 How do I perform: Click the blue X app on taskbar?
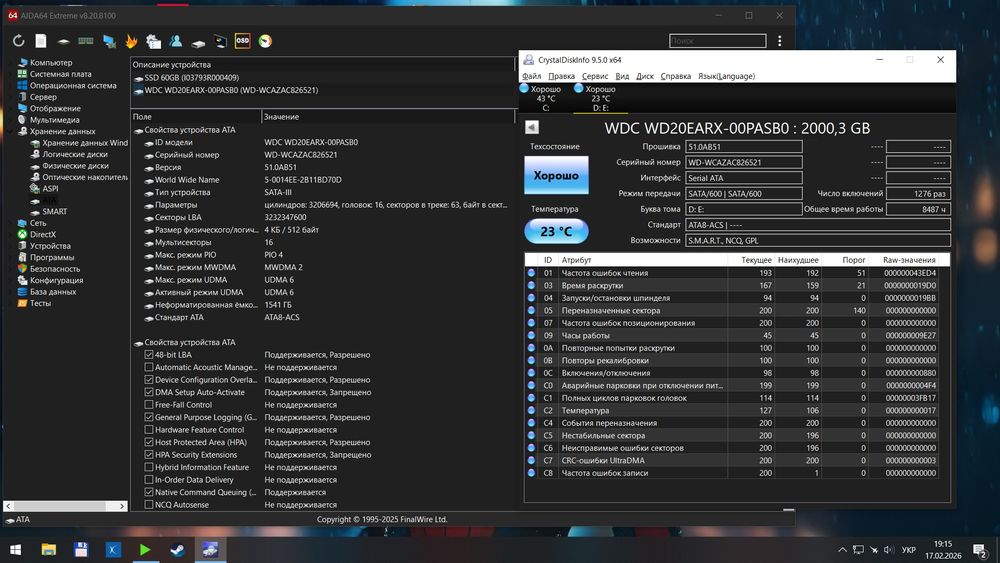(x=113, y=550)
